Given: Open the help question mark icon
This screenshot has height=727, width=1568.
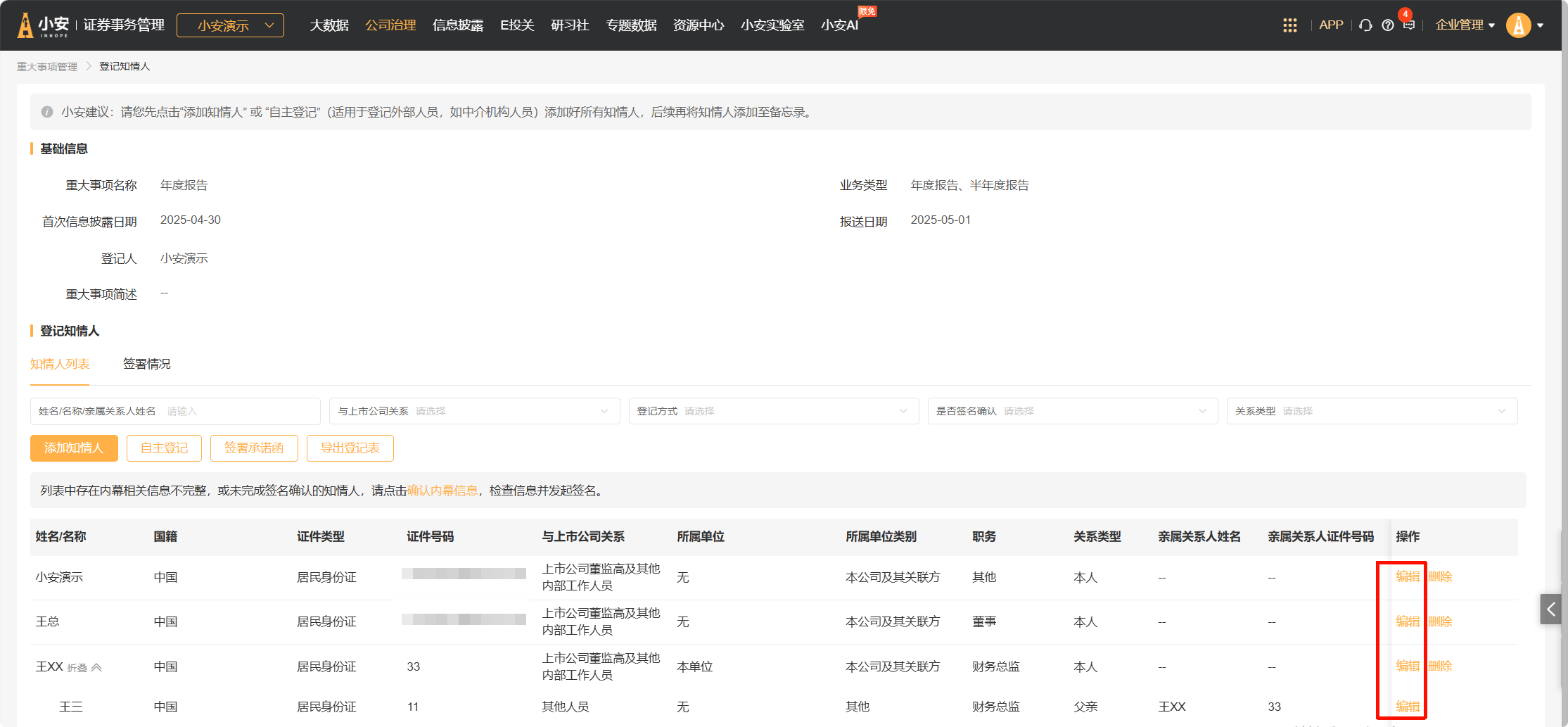Looking at the screenshot, I should click(x=1387, y=25).
